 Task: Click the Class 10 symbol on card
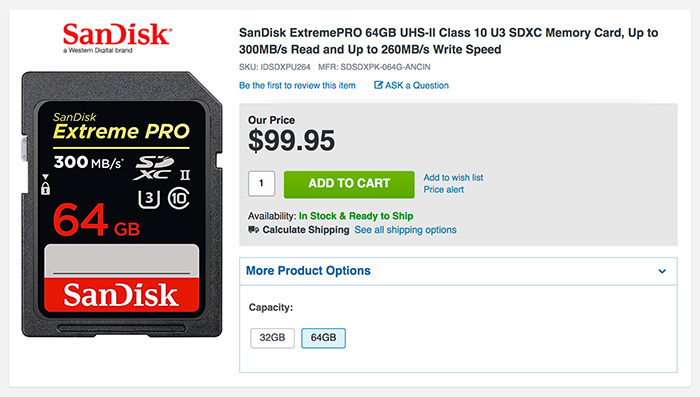click(179, 198)
